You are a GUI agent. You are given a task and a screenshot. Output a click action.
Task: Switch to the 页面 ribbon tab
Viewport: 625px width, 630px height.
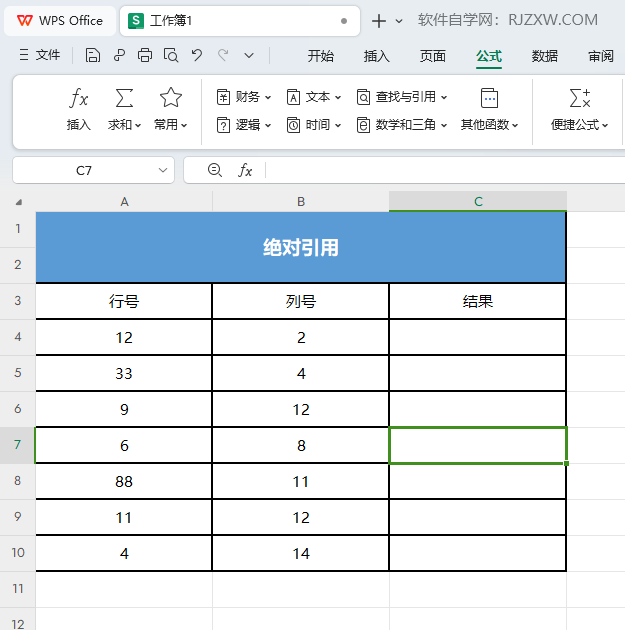[x=433, y=56]
